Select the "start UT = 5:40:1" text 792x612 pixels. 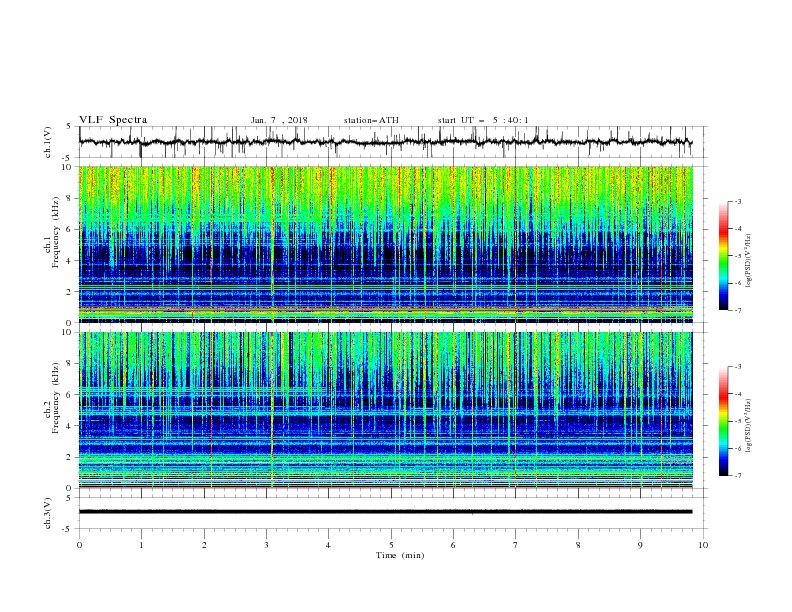pyautogui.click(x=483, y=120)
